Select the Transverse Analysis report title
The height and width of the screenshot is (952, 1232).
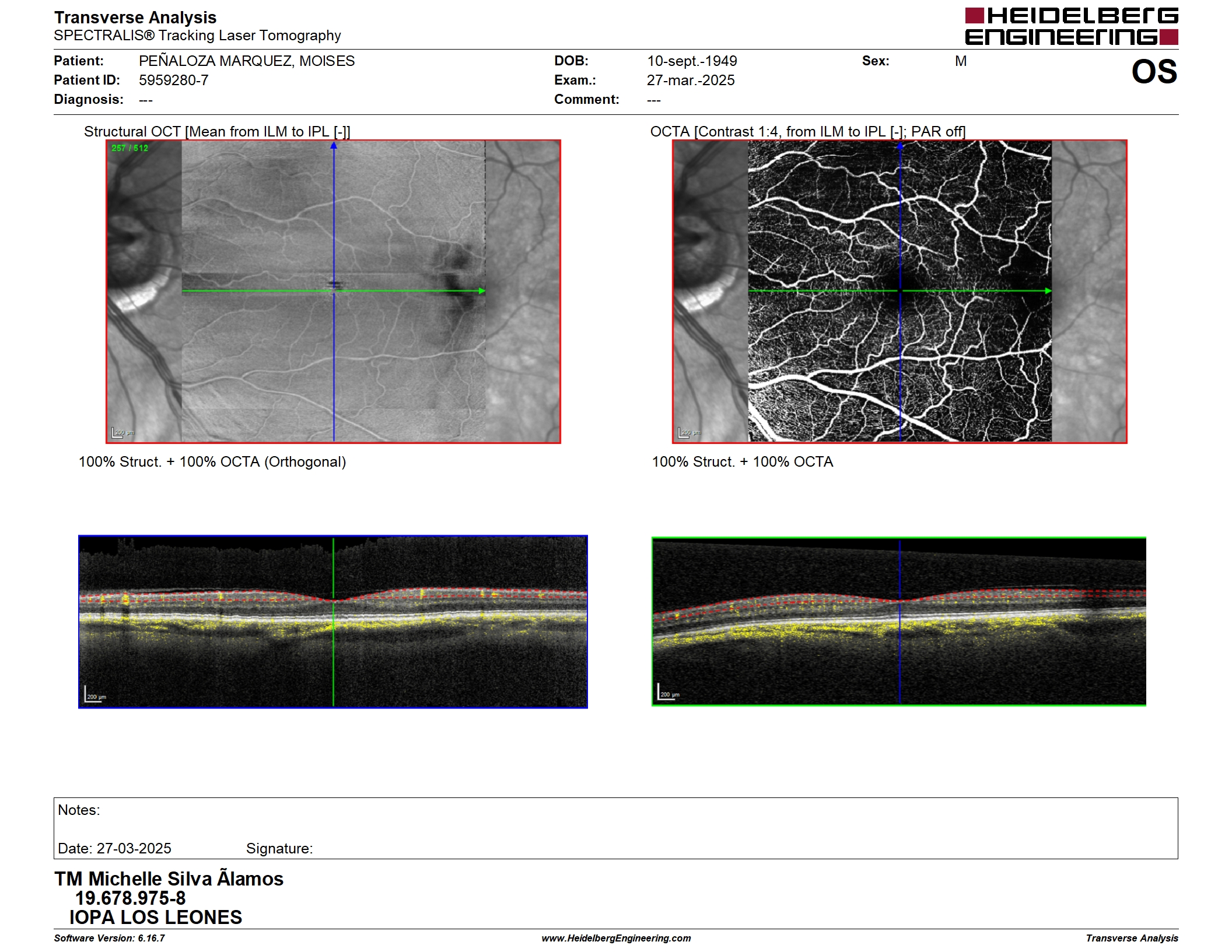(135, 17)
